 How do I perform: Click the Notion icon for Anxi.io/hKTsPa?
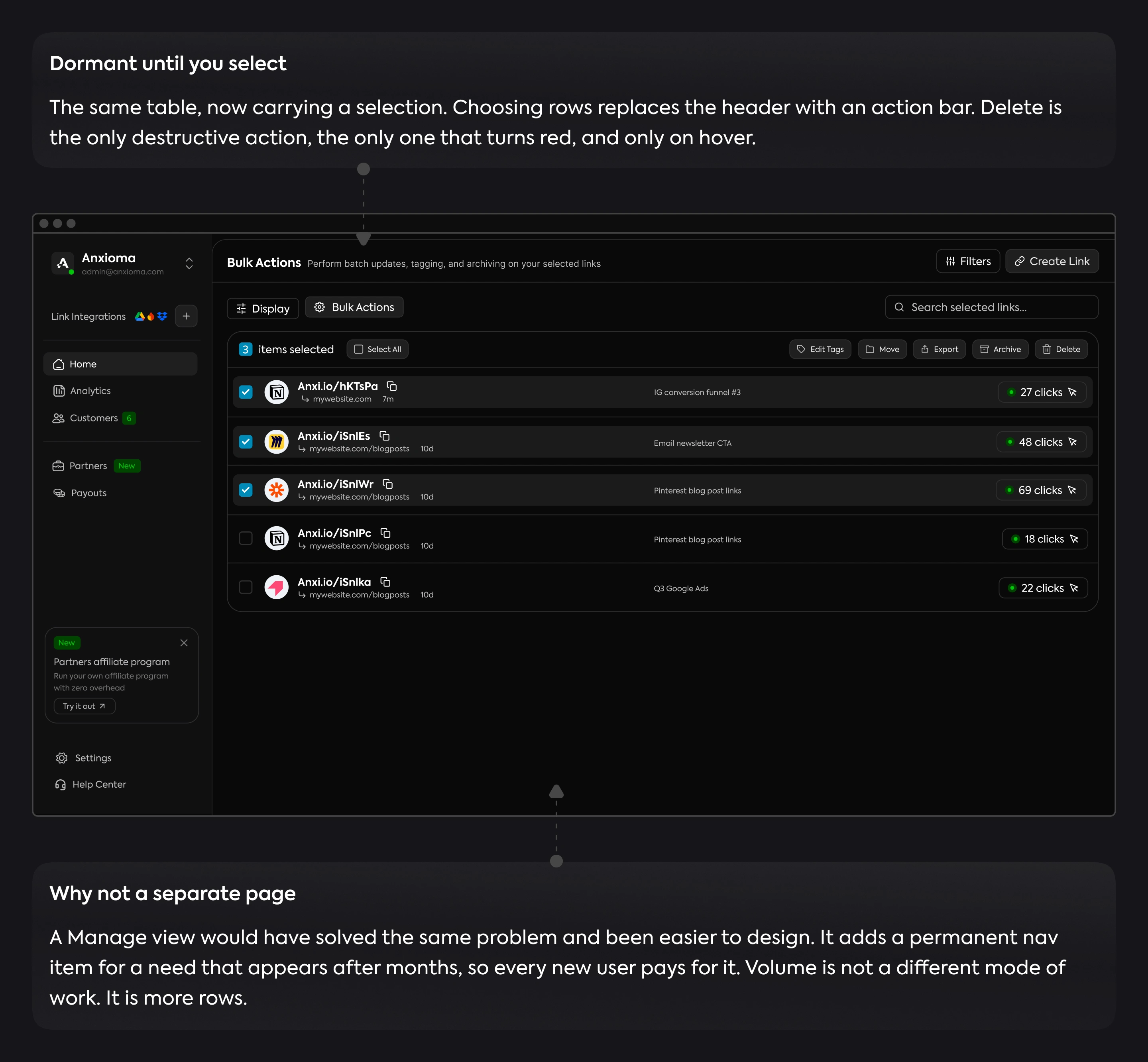coord(276,392)
